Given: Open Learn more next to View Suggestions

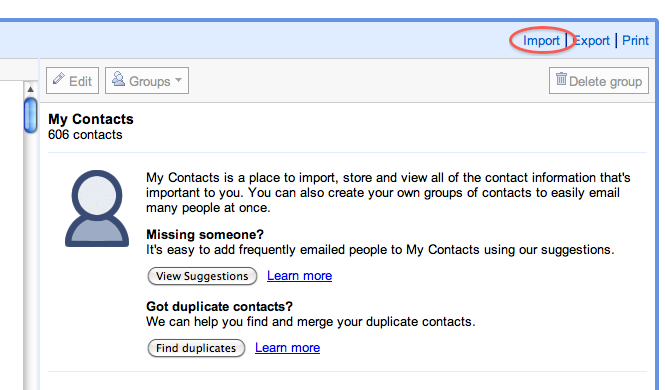Looking at the screenshot, I should tap(299, 276).
